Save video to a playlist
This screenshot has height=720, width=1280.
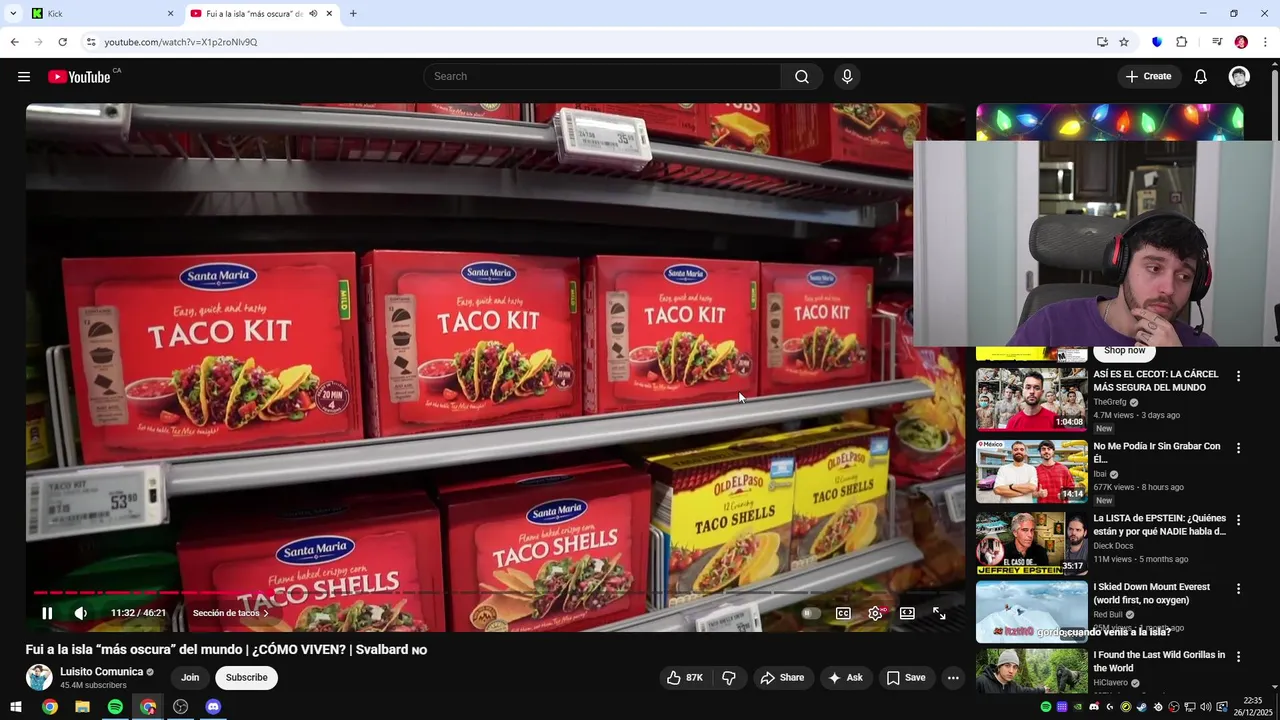pyautogui.click(x=906, y=678)
